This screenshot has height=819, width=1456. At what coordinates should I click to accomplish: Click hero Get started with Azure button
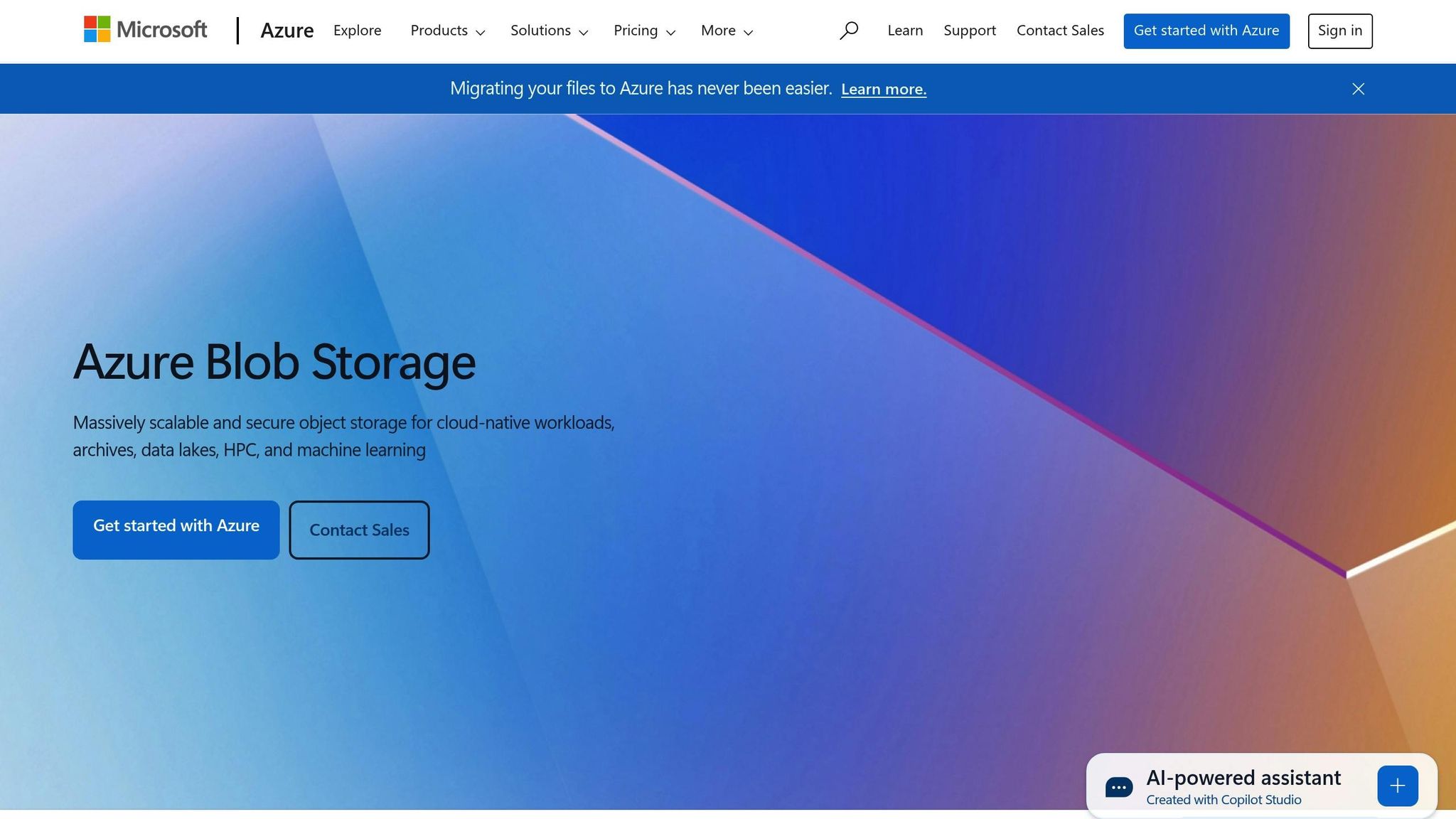(176, 530)
